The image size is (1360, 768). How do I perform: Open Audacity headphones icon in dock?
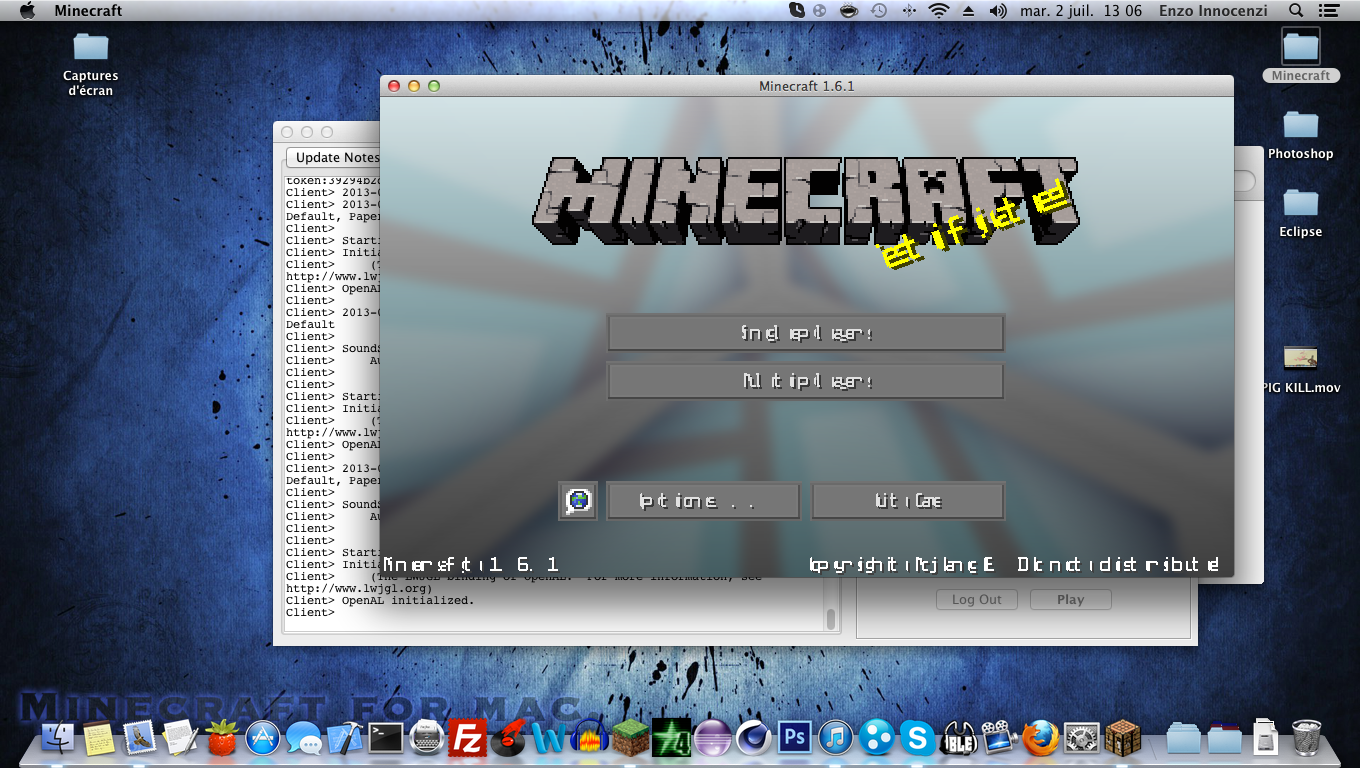tap(590, 738)
